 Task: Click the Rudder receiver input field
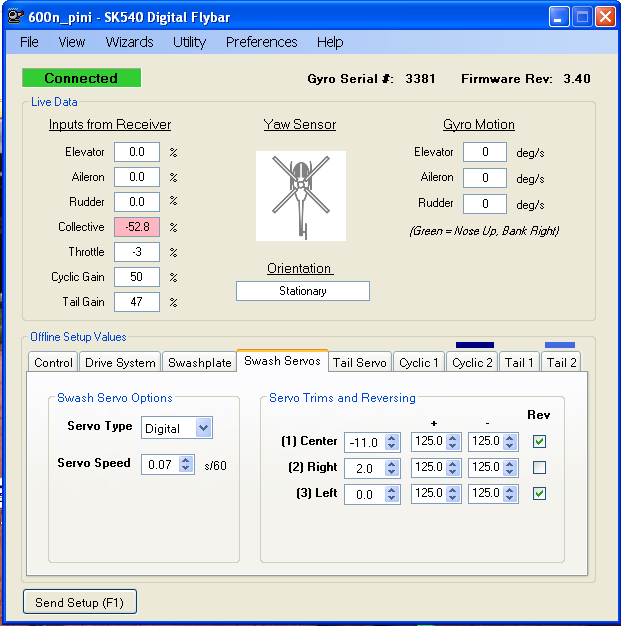point(137,202)
